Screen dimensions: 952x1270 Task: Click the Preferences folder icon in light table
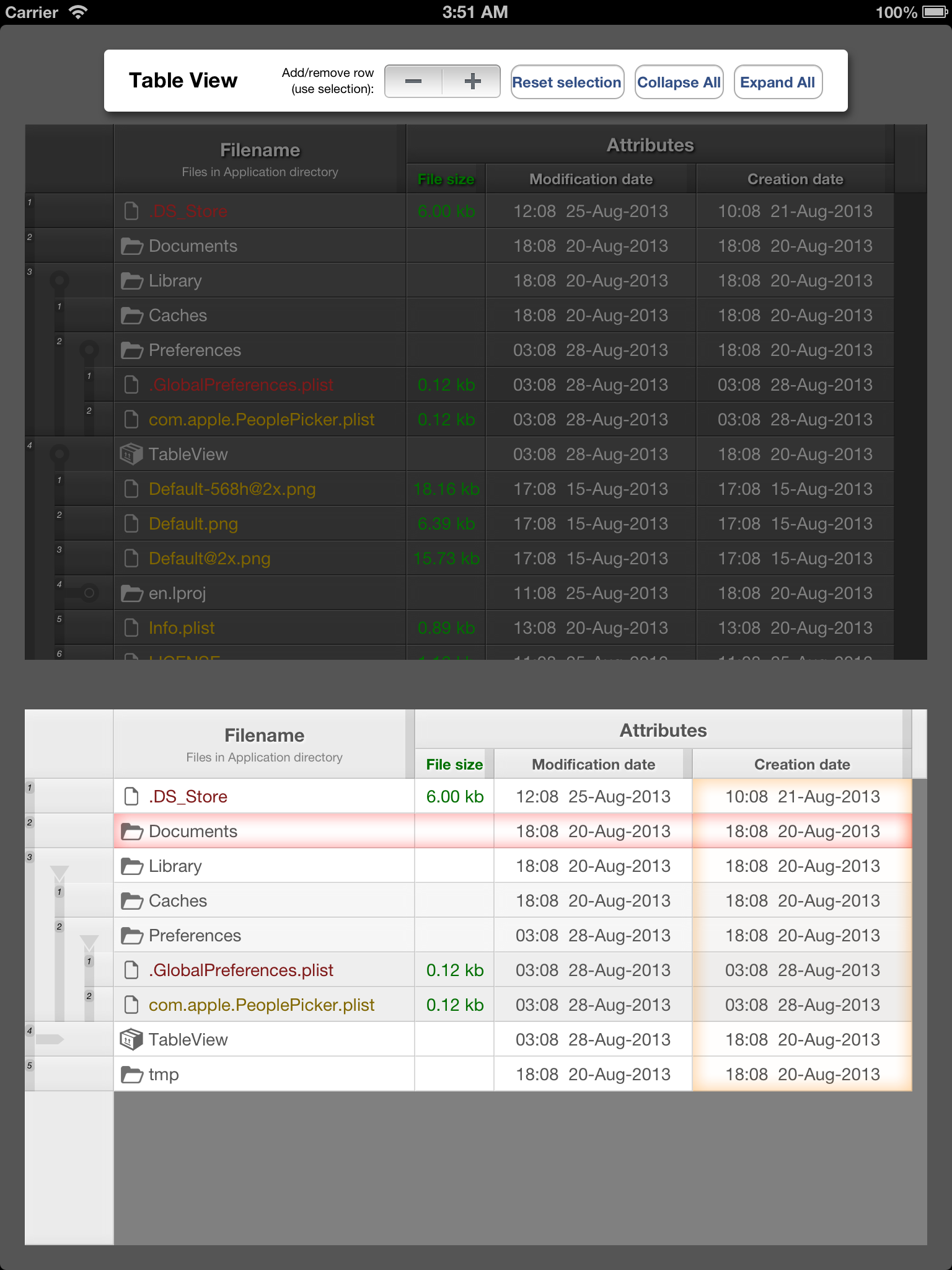(131, 936)
